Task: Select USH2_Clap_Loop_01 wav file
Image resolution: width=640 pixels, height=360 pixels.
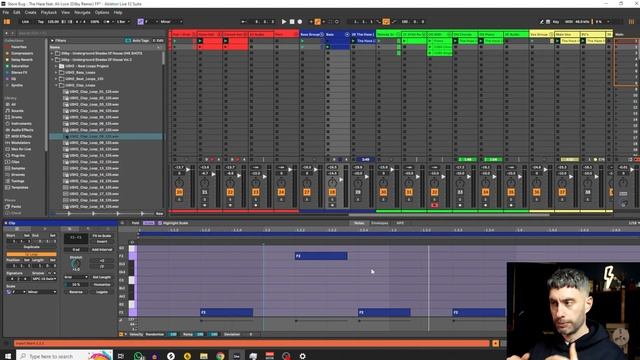Action: tap(94, 92)
